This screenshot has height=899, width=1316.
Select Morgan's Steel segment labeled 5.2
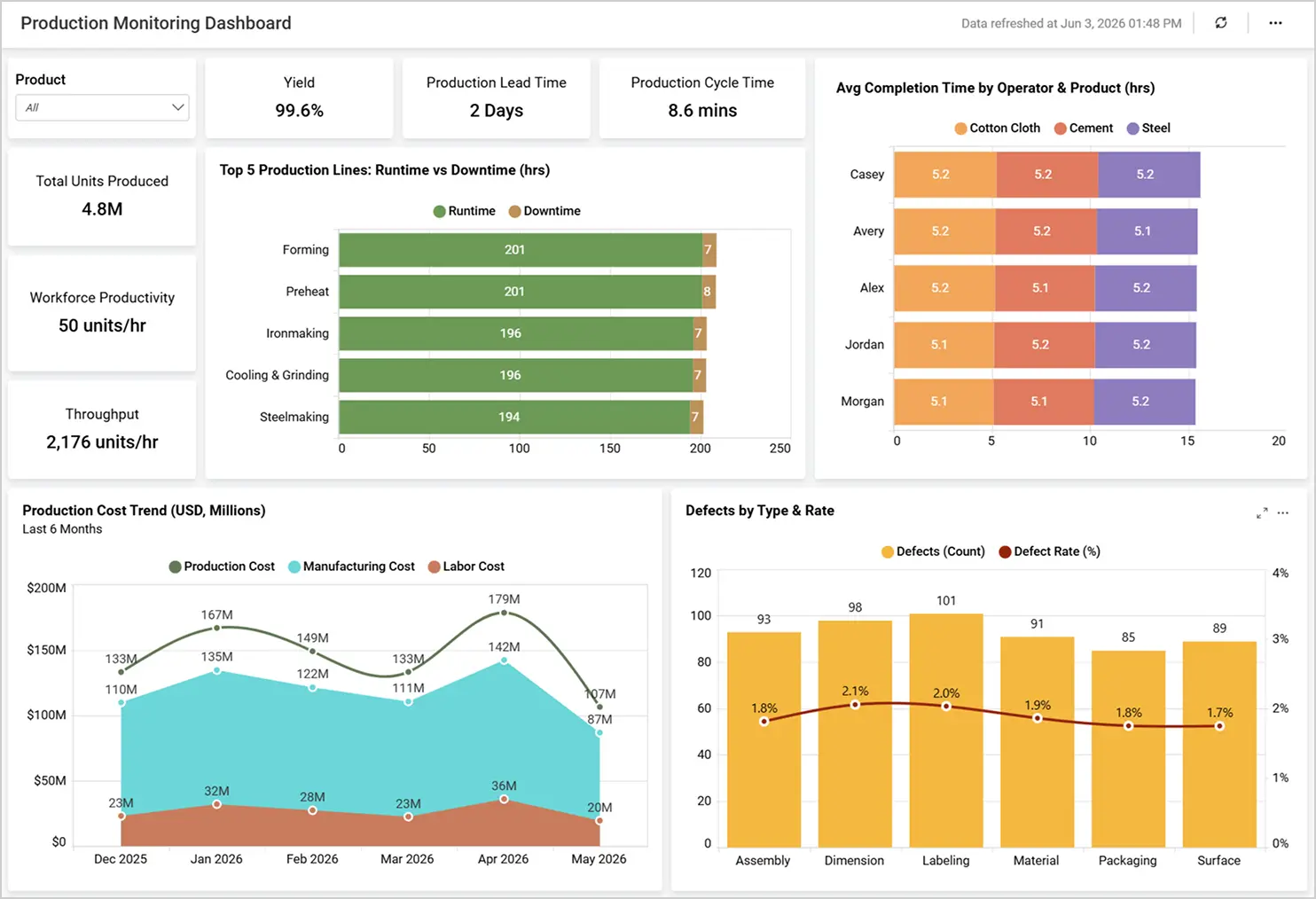1145,402
